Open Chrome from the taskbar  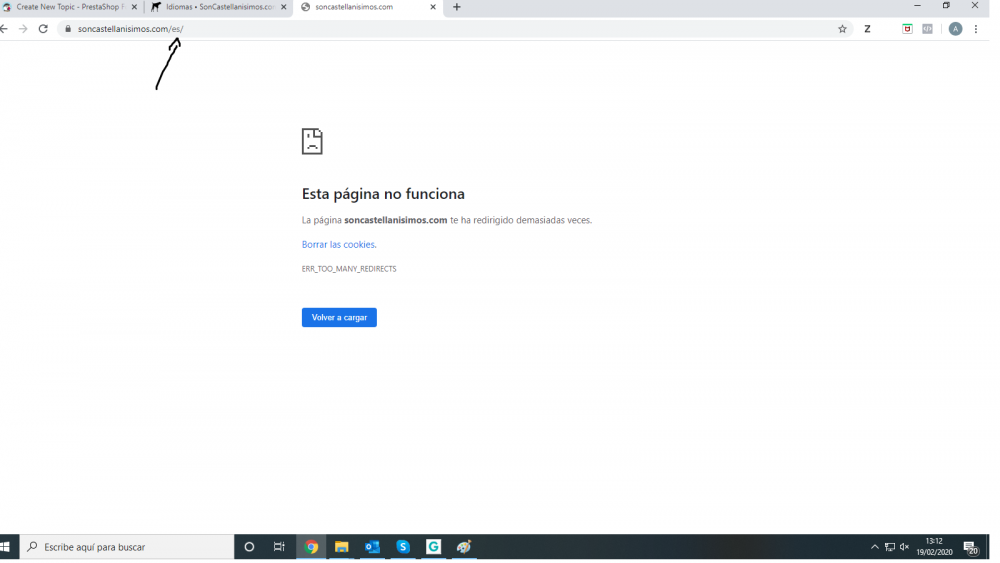[x=311, y=547]
